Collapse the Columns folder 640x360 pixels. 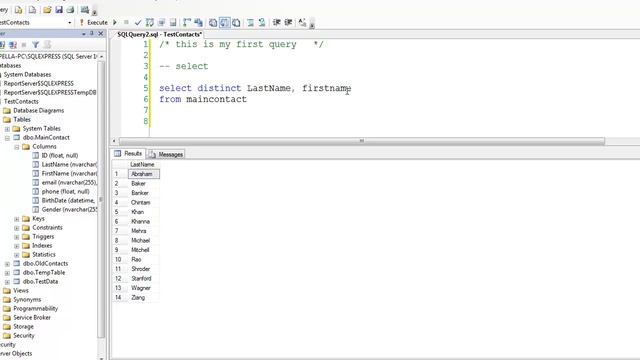click(x=17, y=147)
